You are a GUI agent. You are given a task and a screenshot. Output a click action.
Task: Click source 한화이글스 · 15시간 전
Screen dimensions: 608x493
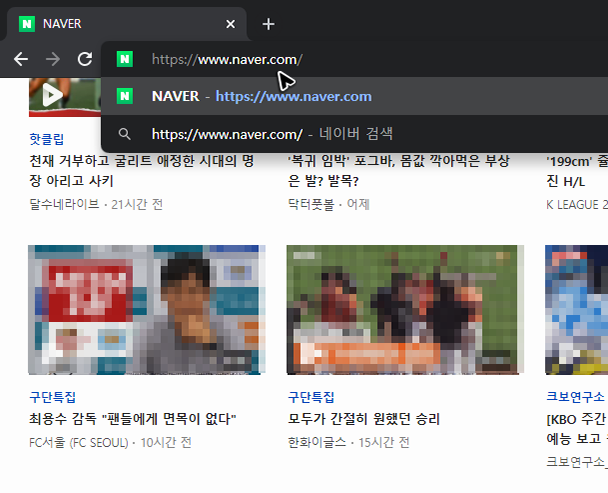point(349,443)
